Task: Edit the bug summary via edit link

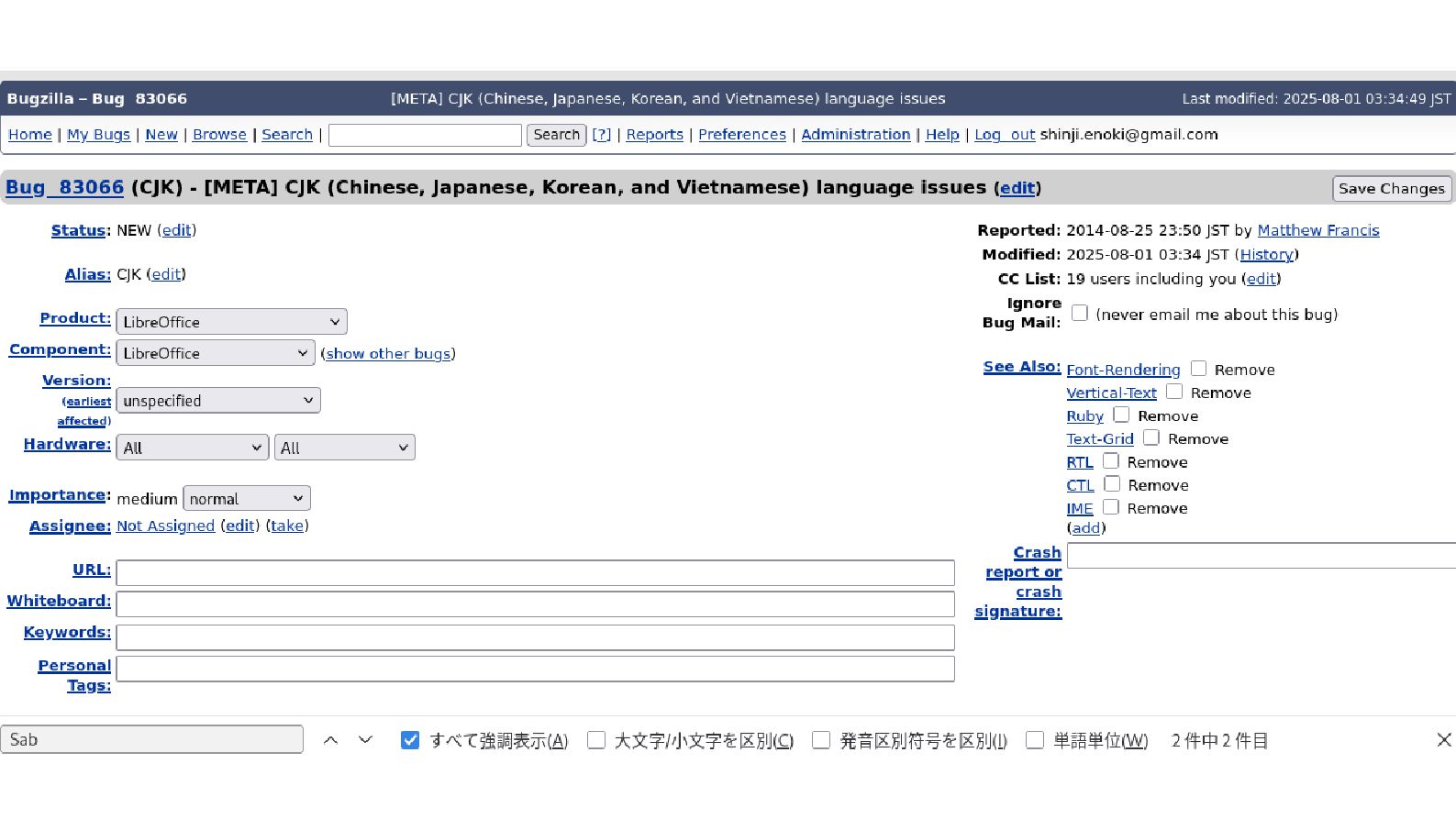Action: [x=1017, y=188]
